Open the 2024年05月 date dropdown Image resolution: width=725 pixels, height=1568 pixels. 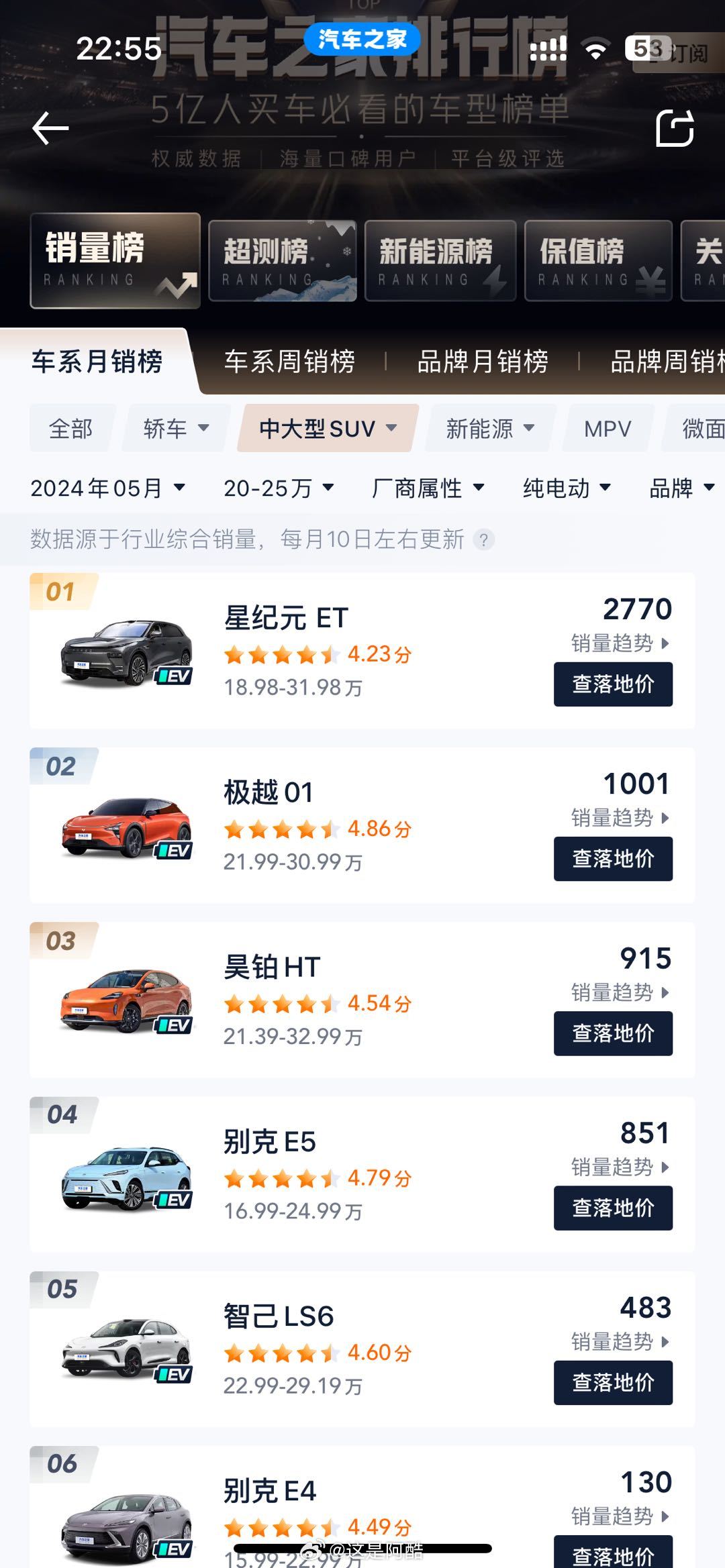coord(107,488)
